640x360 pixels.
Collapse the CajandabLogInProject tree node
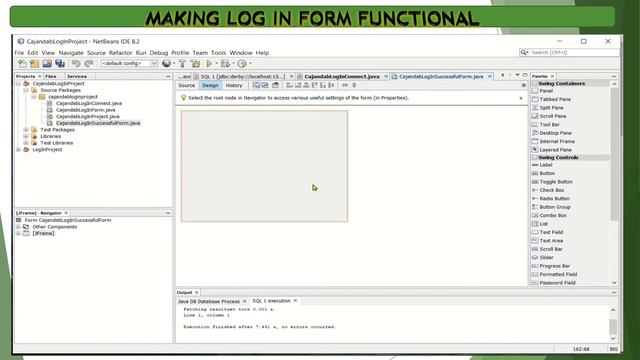(18, 83)
